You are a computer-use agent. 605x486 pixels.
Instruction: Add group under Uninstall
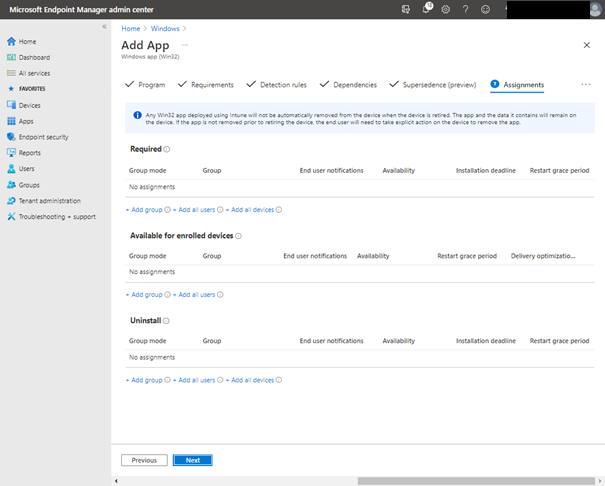pyautogui.click(x=144, y=380)
